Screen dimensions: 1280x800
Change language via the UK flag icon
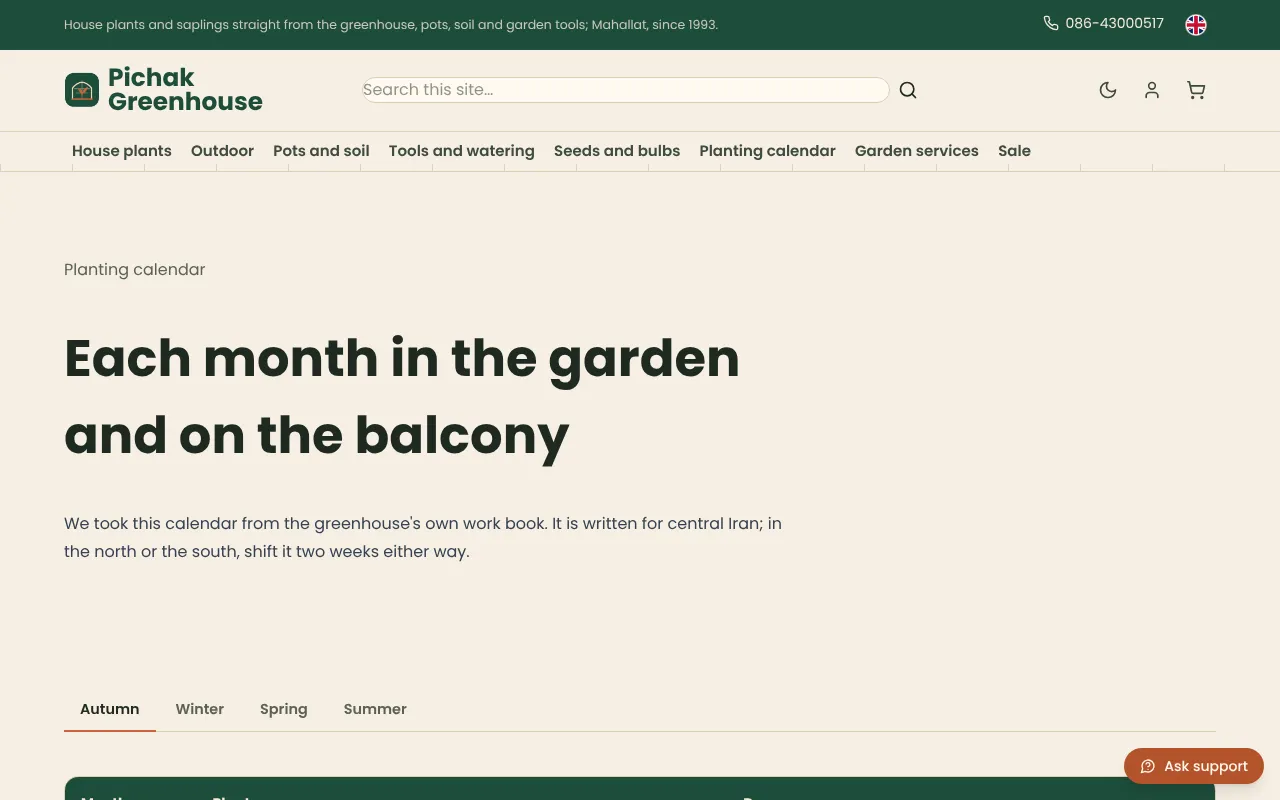pyautogui.click(x=1196, y=25)
